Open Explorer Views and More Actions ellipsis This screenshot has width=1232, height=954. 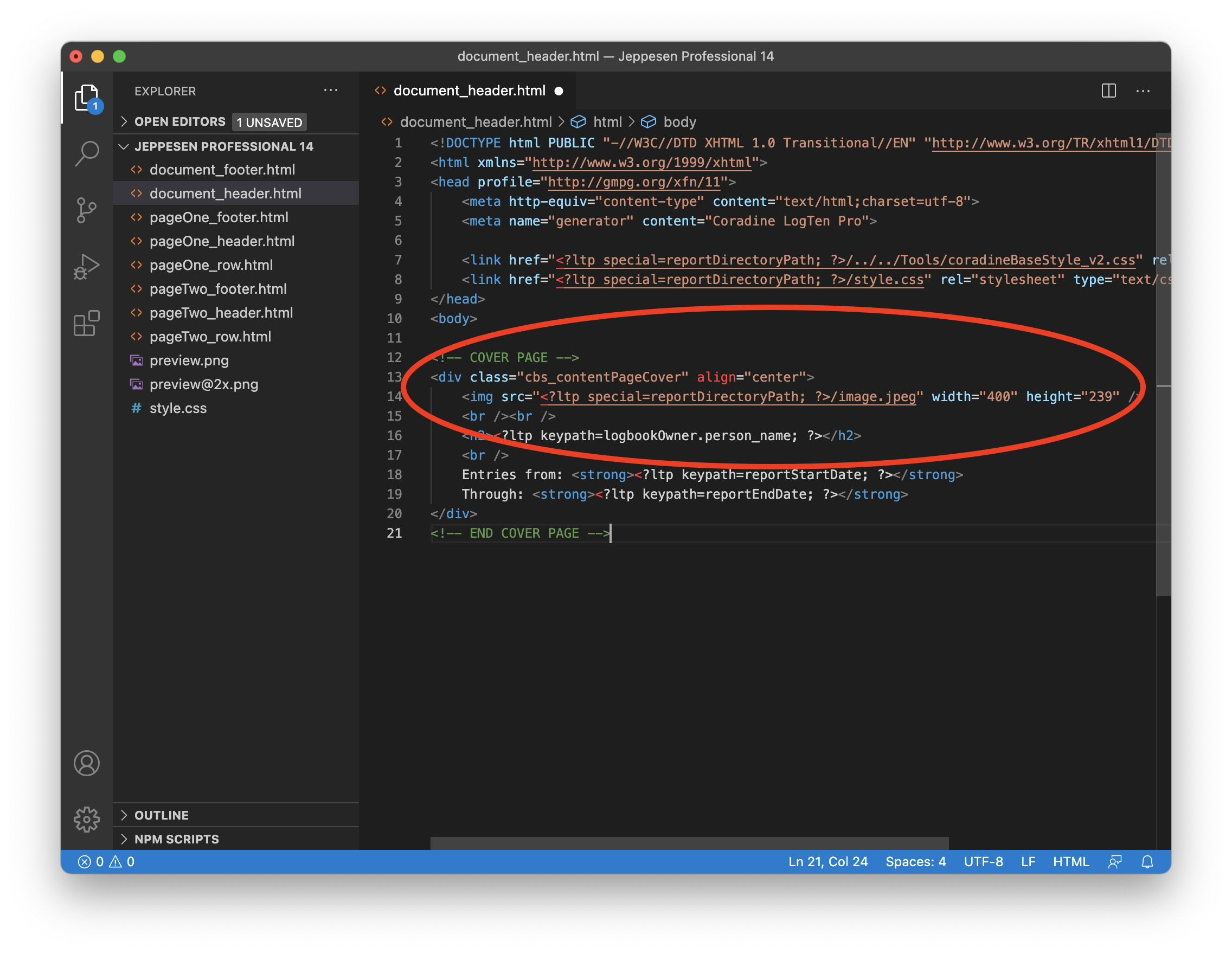[331, 91]
